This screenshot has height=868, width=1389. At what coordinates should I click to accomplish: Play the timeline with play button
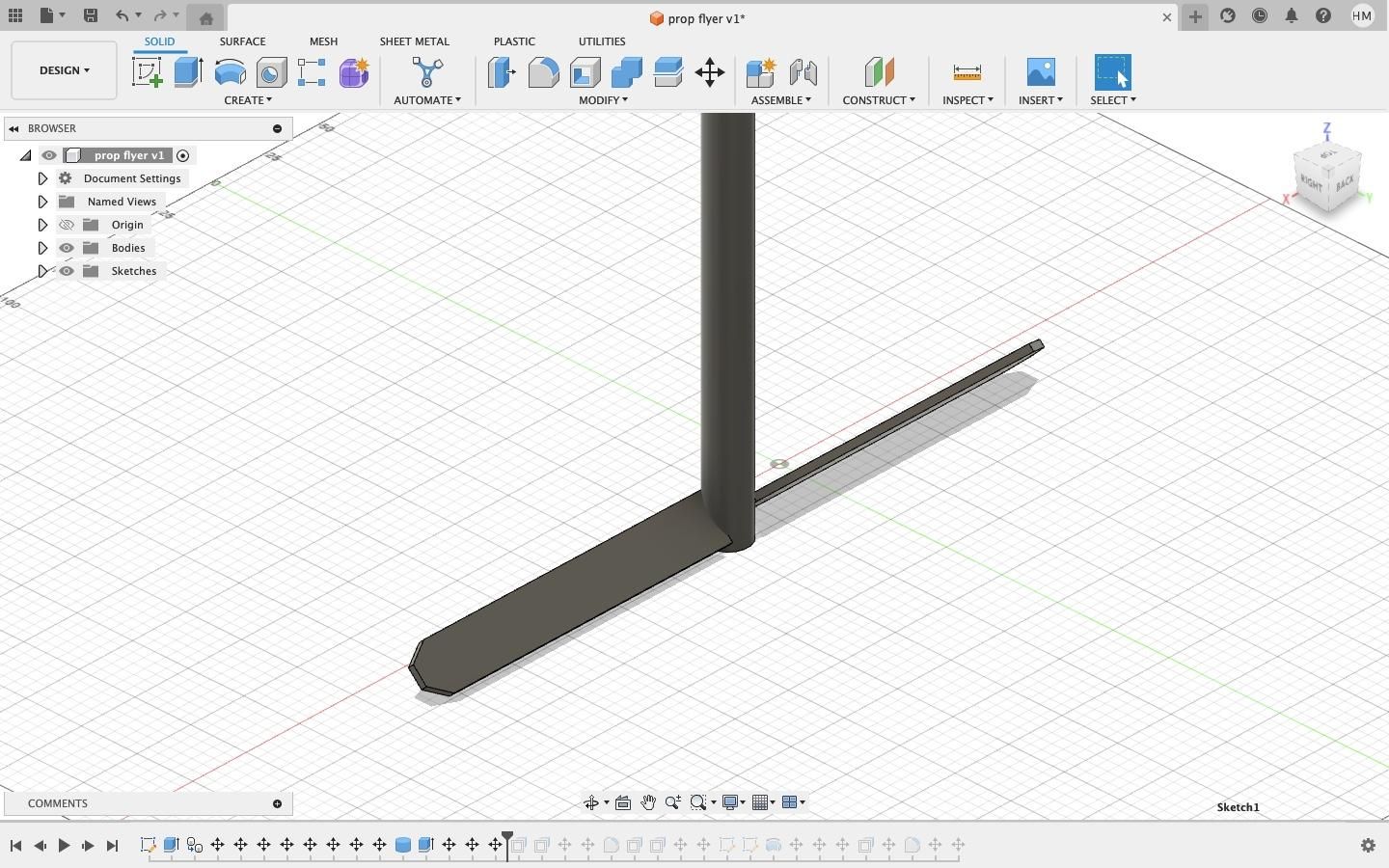(64, 845)
